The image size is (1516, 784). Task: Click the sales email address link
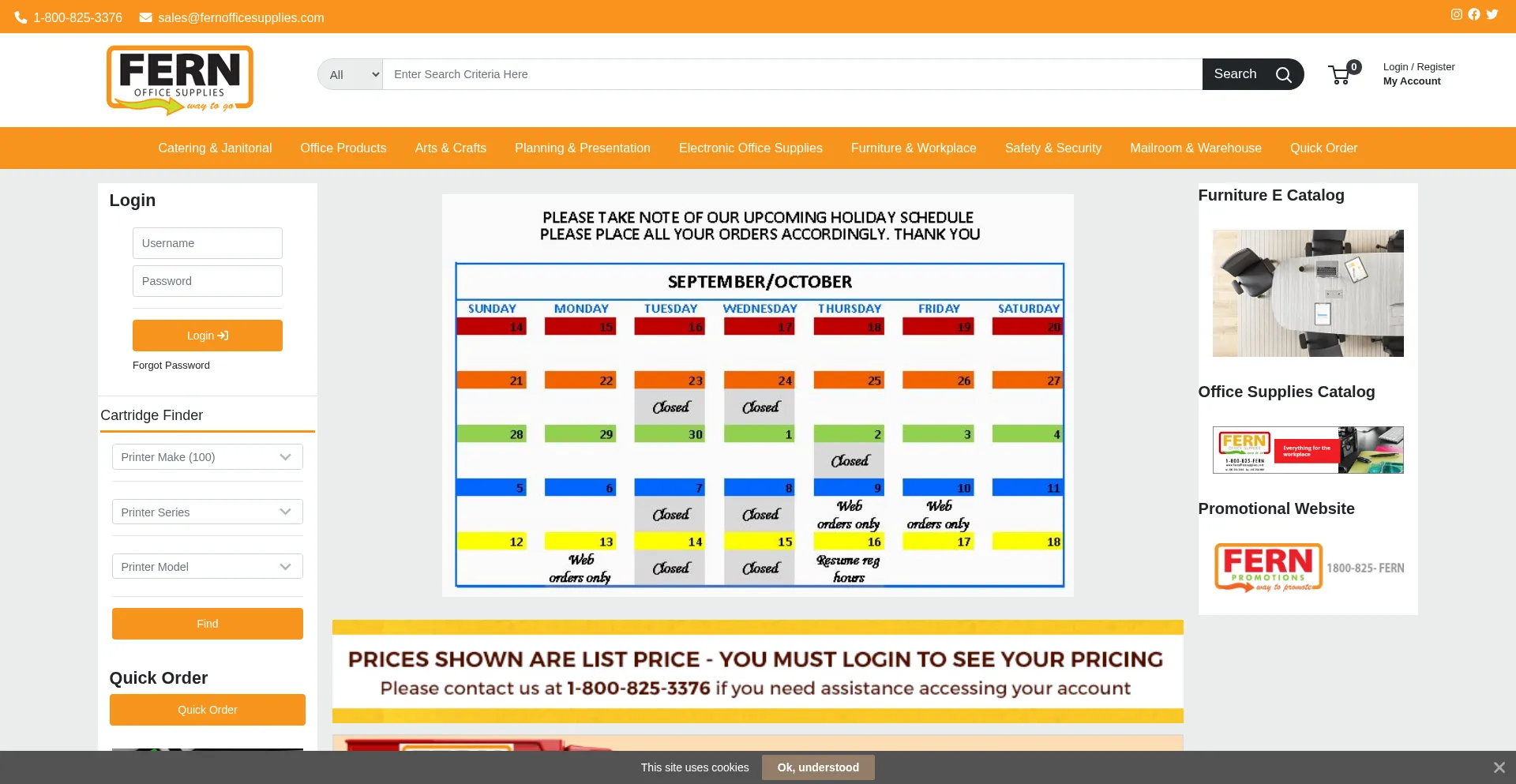pos(241,17)
